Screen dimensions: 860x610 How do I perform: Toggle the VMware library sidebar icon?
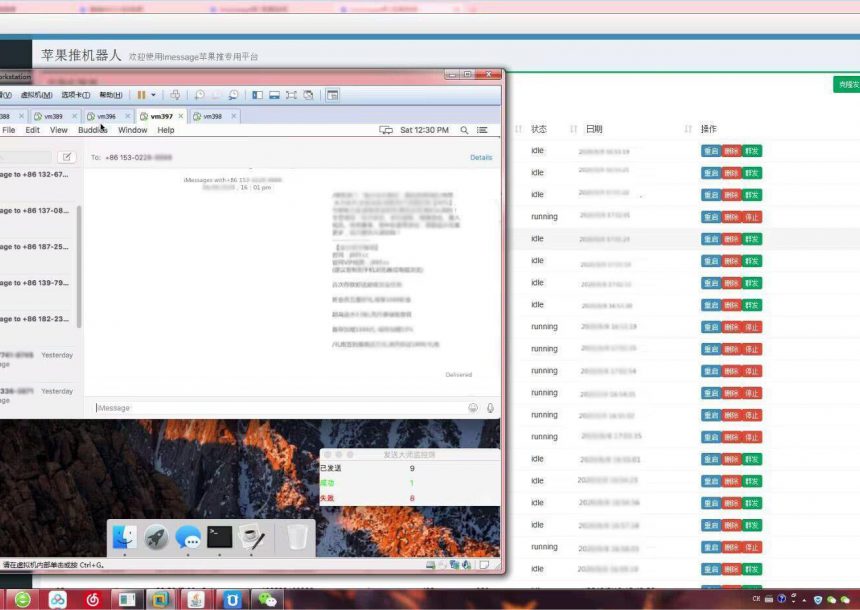coord(257,95)
